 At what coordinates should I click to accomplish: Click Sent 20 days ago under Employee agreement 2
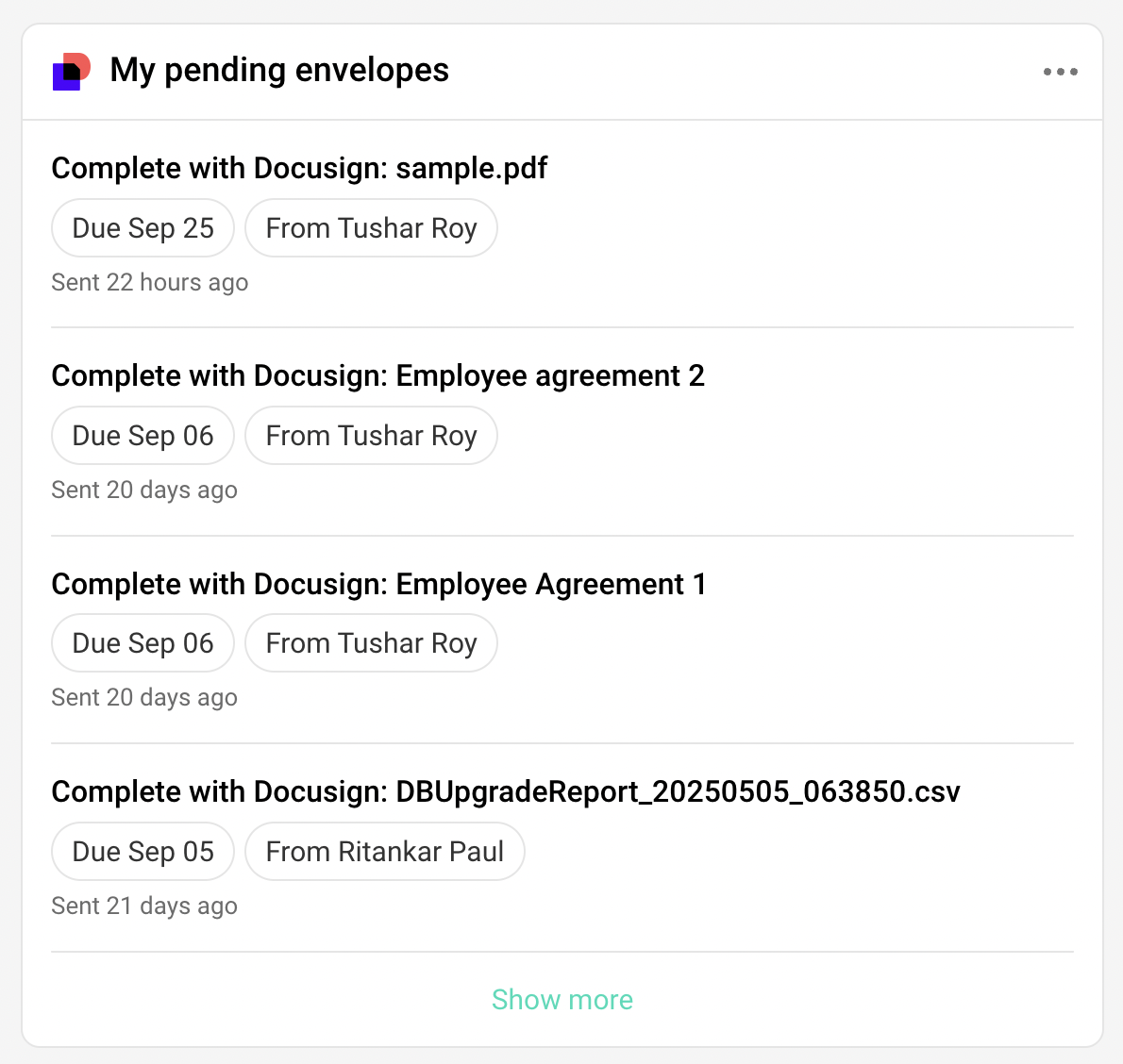tap(143, 490)
